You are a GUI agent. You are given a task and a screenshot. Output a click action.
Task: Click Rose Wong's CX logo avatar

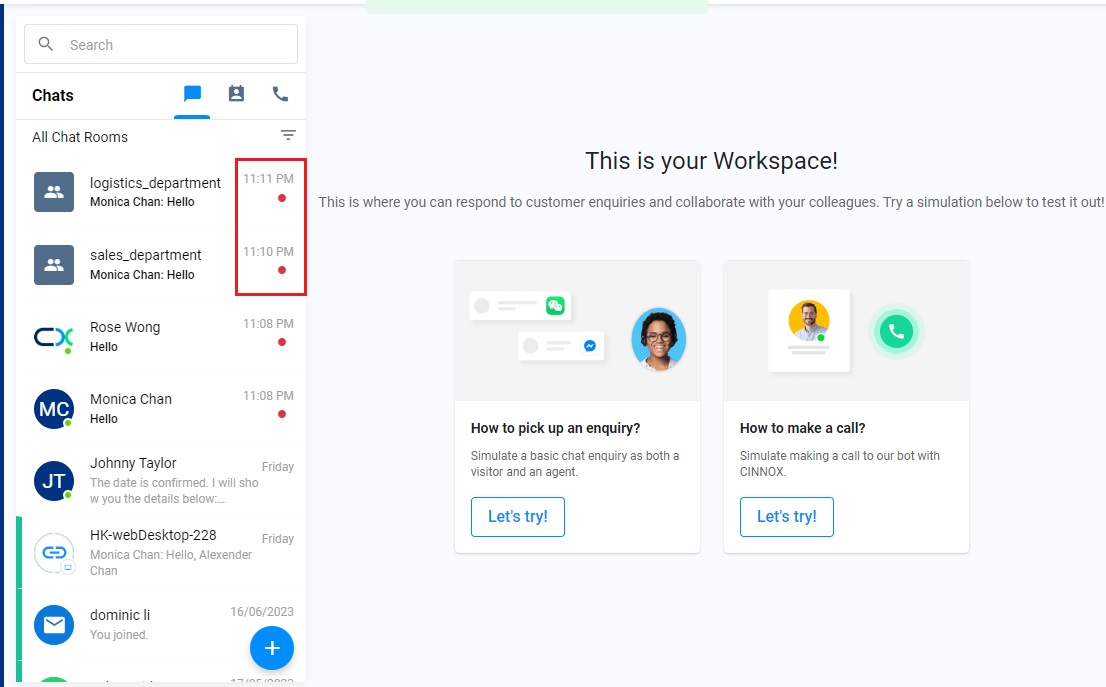tap(54, 337)
